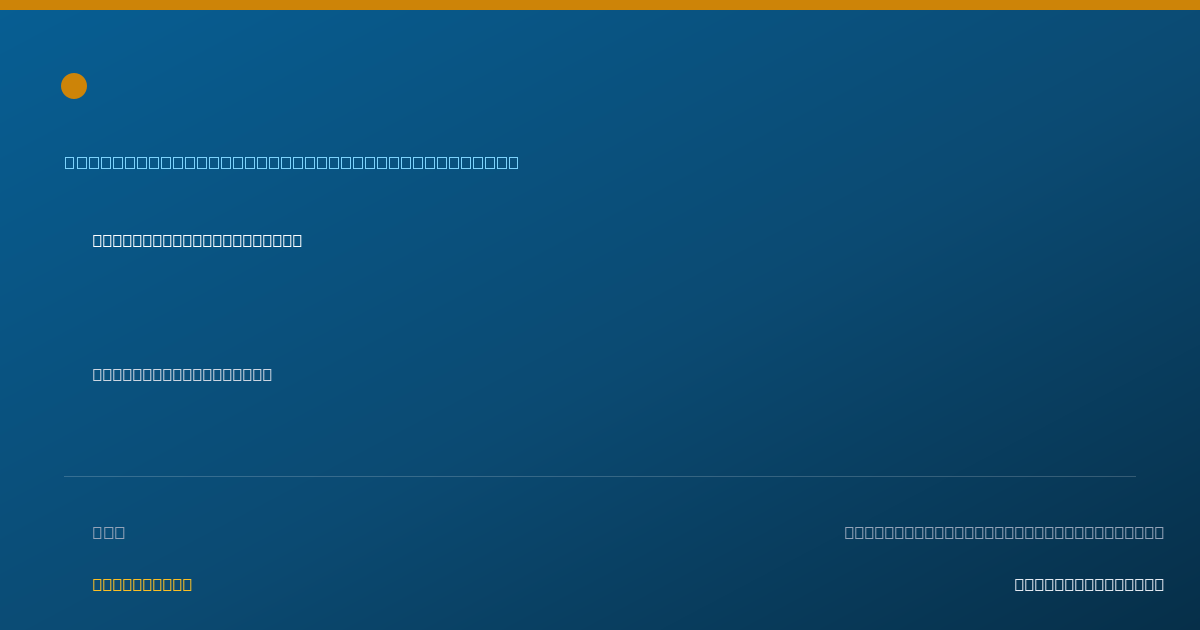Click the three-character gray footer label
Screen dimensions: 1200x630
tap(109, 532)
